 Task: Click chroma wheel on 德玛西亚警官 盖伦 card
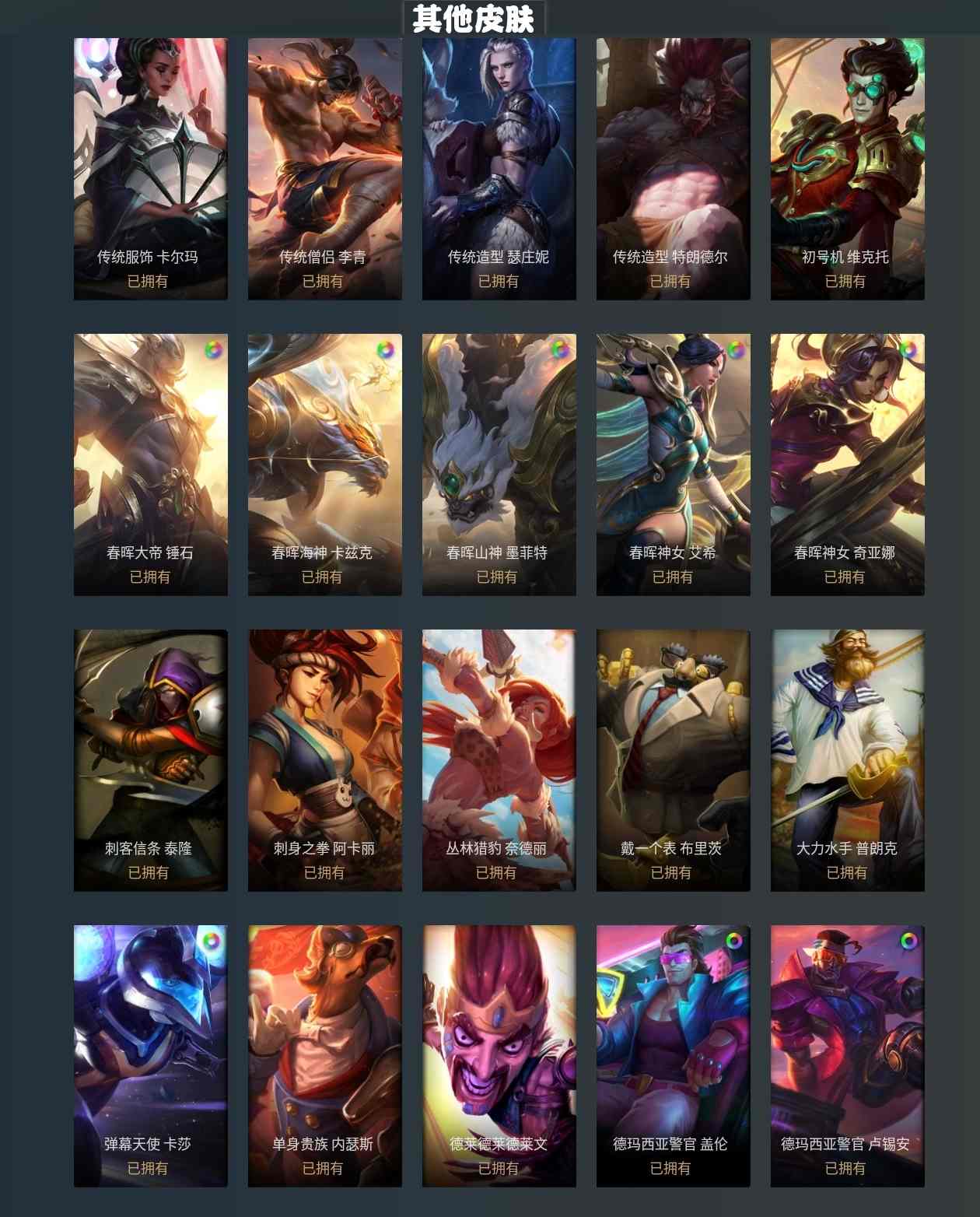[x=733, y=941]
